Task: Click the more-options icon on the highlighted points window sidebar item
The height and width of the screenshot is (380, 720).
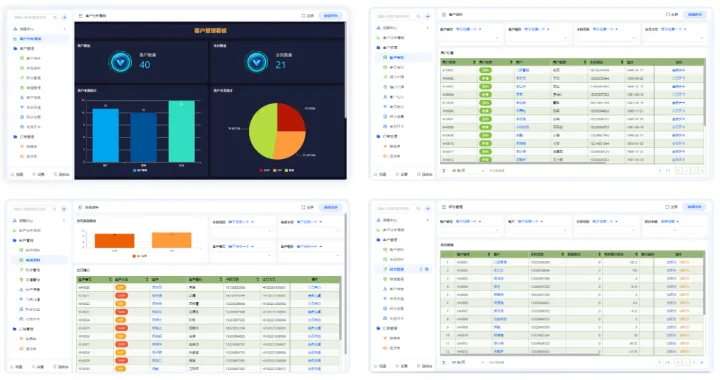Action: [421, 269]
